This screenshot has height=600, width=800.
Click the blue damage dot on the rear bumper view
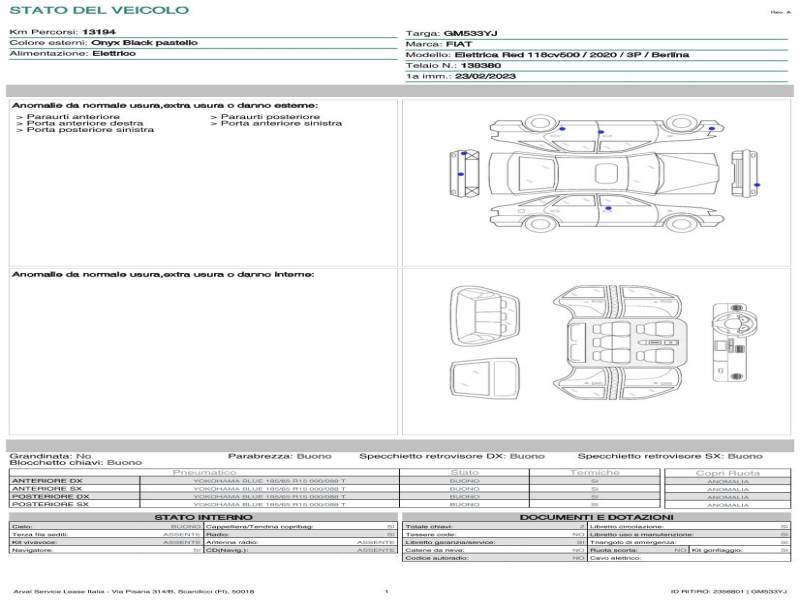[757, 185]
